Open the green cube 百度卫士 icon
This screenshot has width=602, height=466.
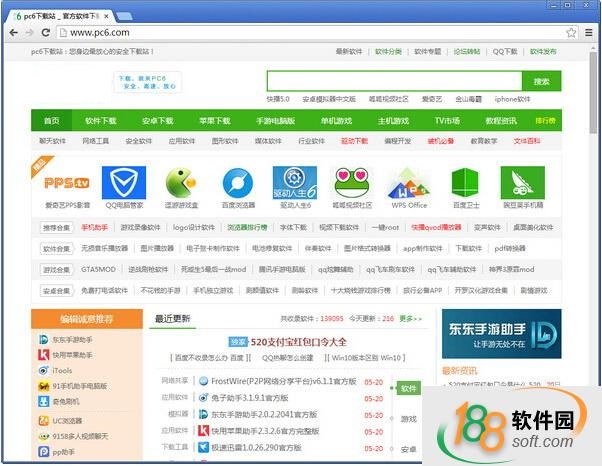[x=465, y=183]
